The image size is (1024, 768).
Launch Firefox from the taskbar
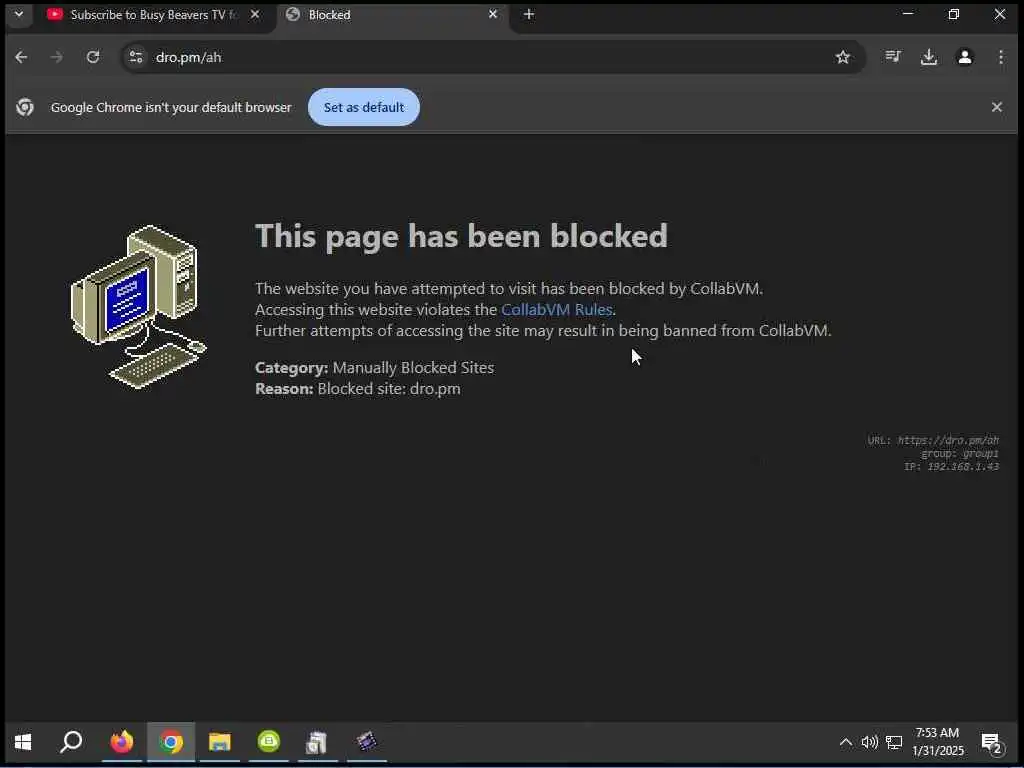click(x=121, y=743)
